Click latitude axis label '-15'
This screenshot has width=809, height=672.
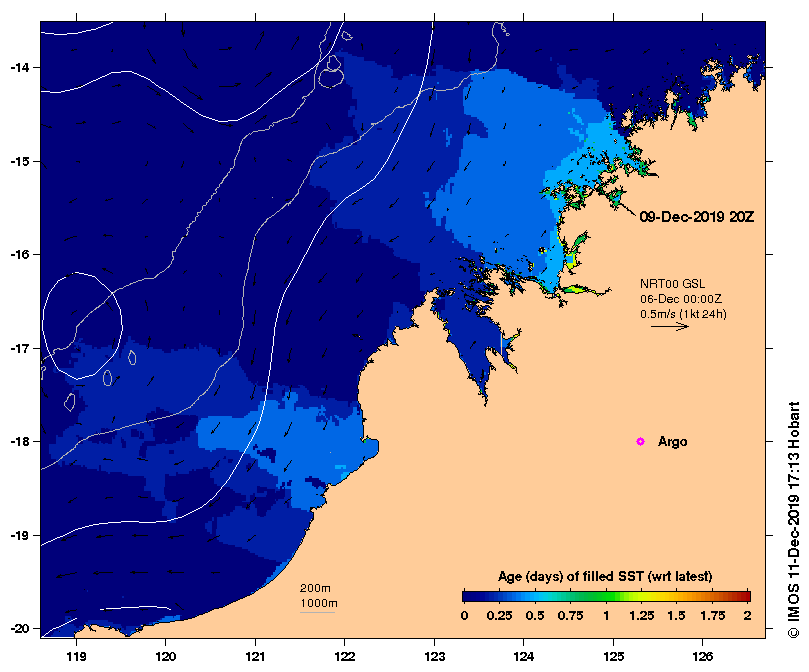coord(20,162)
